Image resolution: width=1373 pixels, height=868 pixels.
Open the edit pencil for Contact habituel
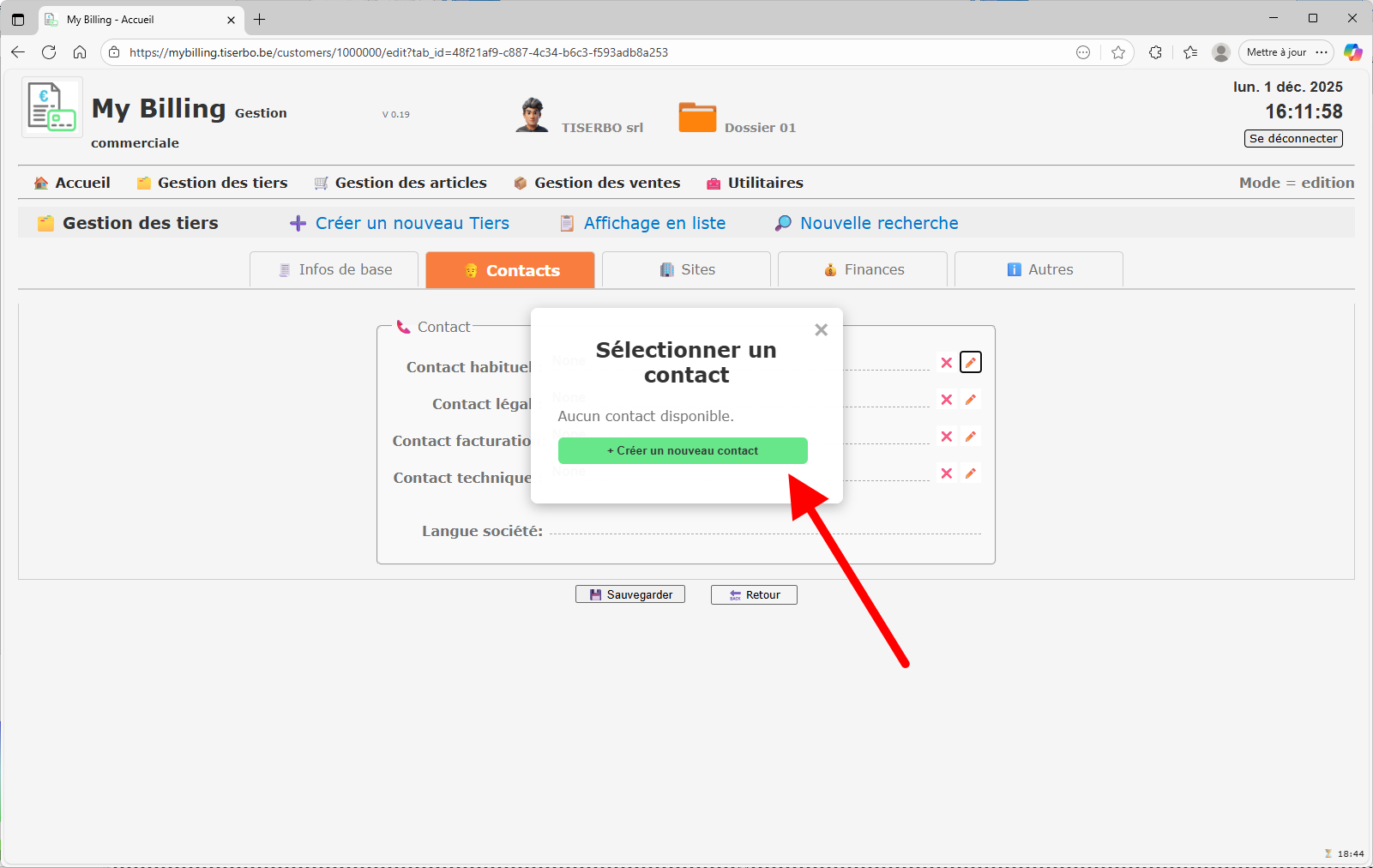(x=970, y=362)
